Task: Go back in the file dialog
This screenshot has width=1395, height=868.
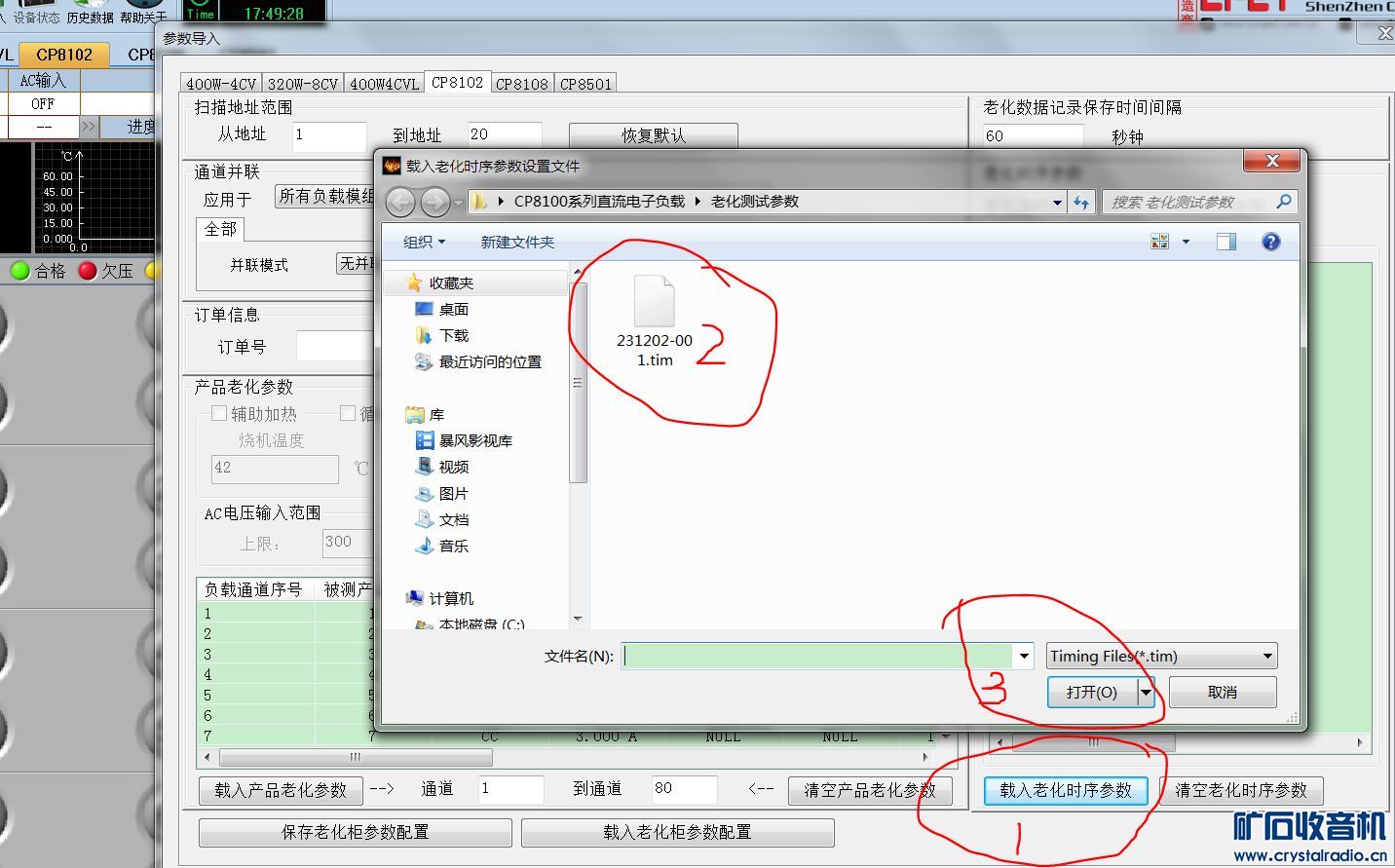Action: point(400,202)
